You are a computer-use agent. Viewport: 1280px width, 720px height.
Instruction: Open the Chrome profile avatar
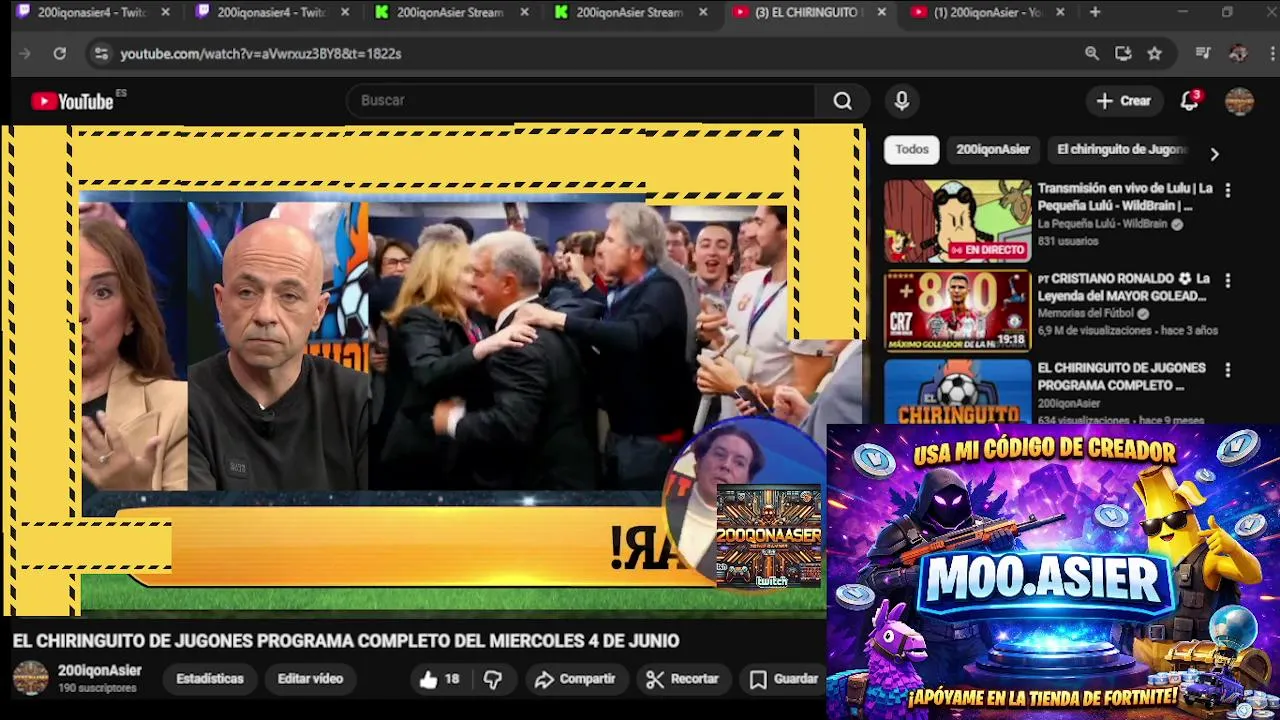pyautogui.click(x=1238, y=54)
